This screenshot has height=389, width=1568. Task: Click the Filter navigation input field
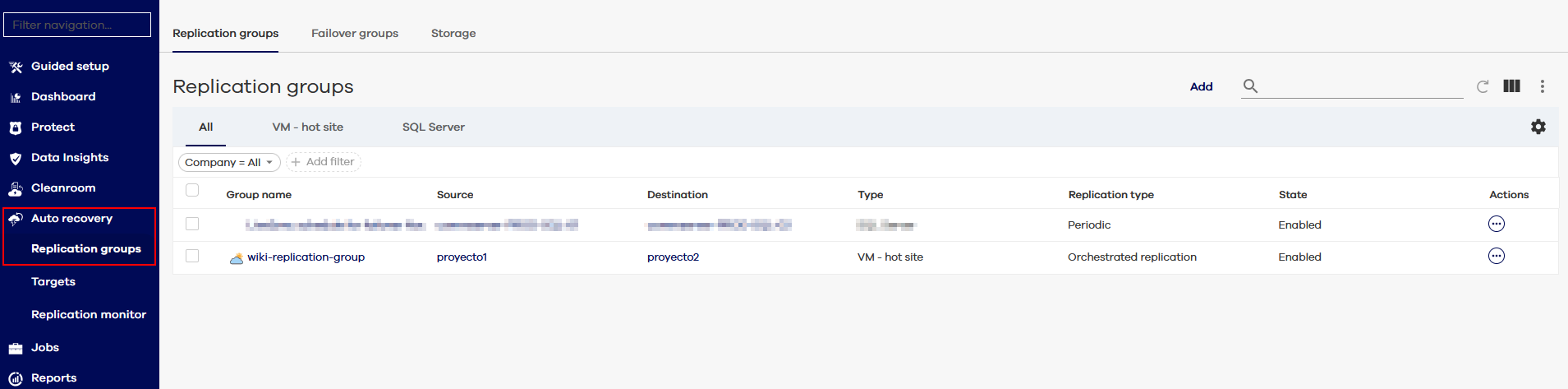tap(77, 25)
